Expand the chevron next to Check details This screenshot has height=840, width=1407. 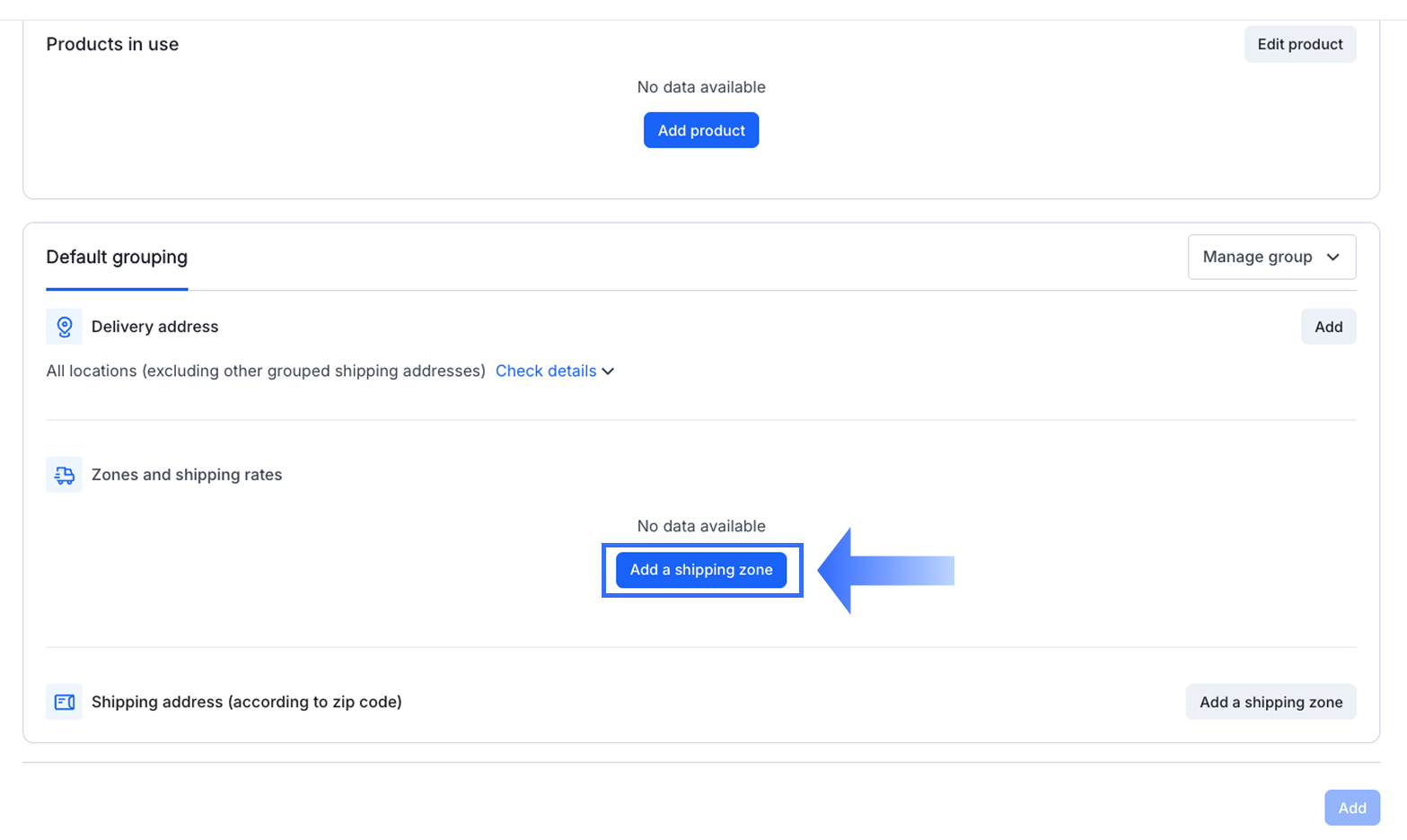click(x=609, y=372)
